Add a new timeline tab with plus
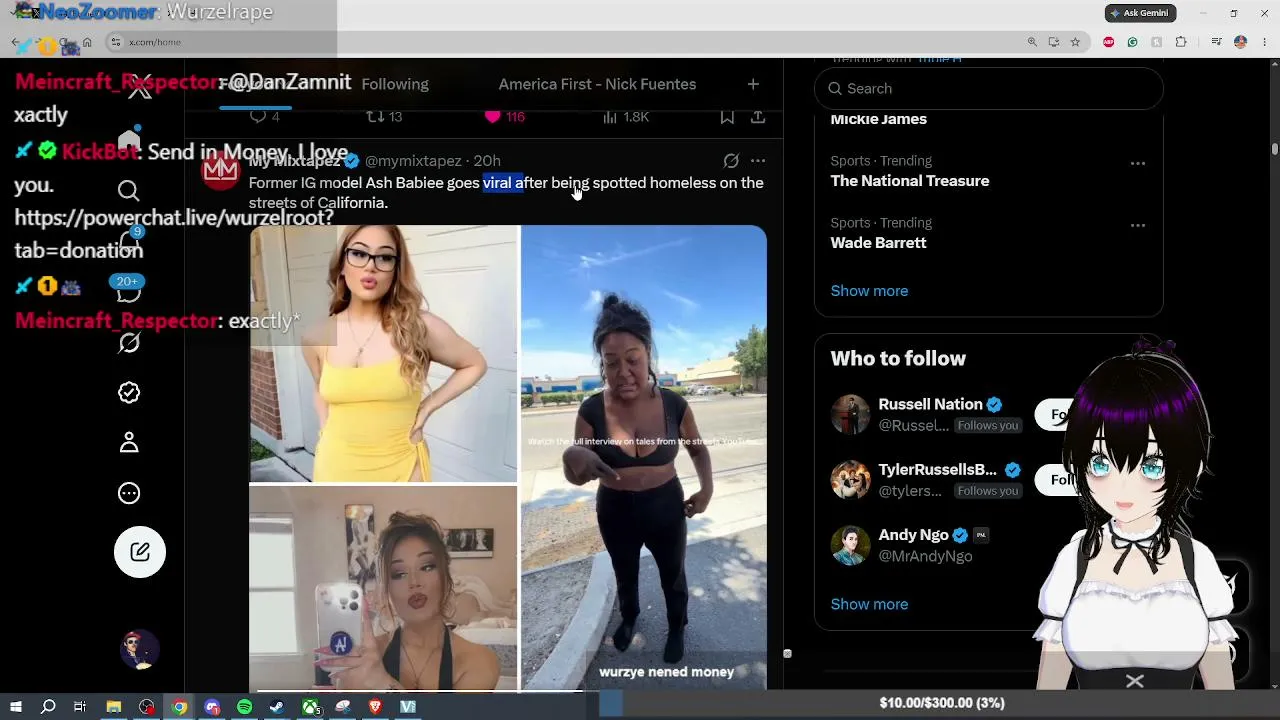 [x=753, y=84]
